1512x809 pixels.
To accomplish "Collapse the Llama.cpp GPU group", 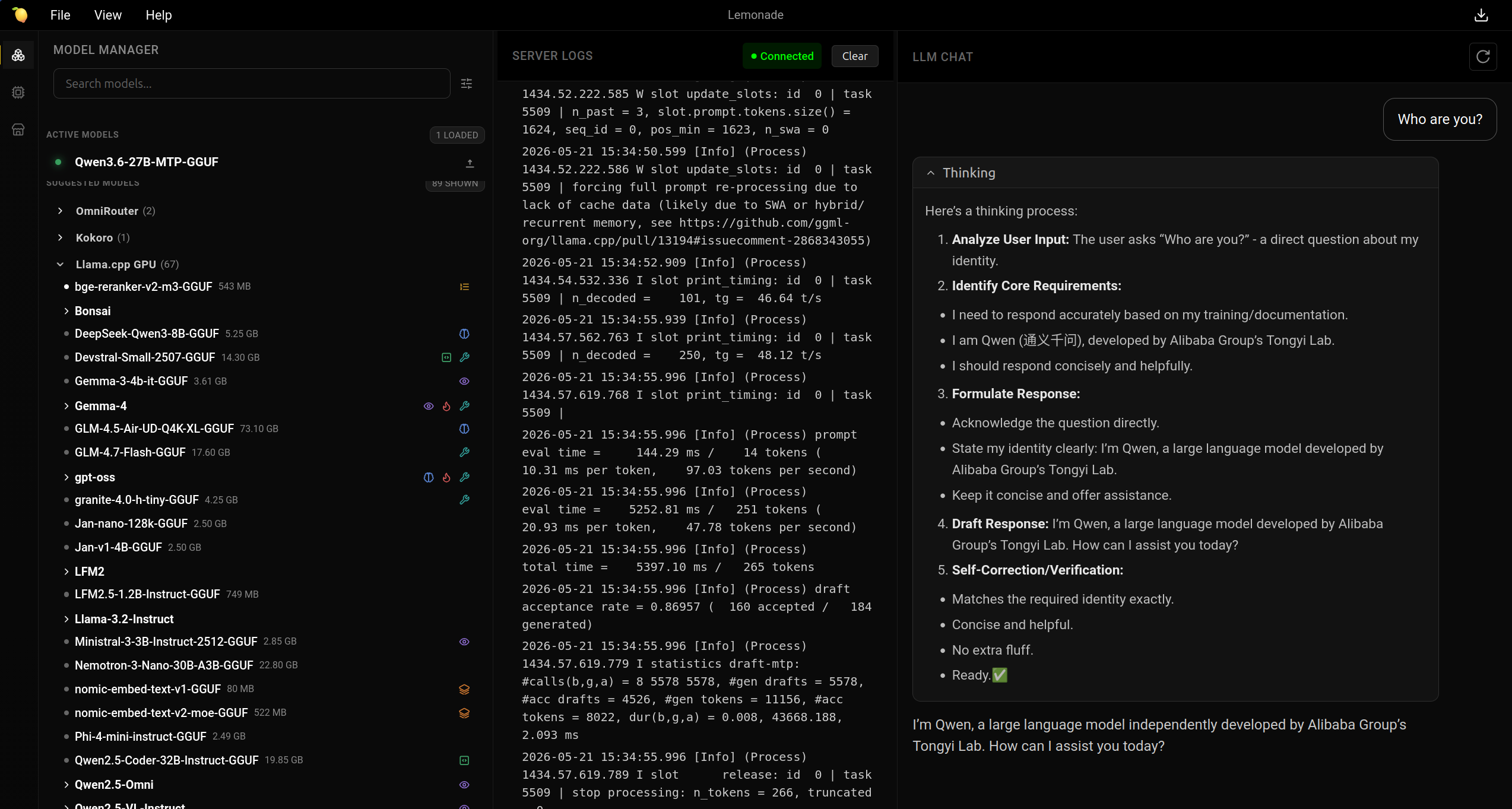I will (x=60, y=264).
